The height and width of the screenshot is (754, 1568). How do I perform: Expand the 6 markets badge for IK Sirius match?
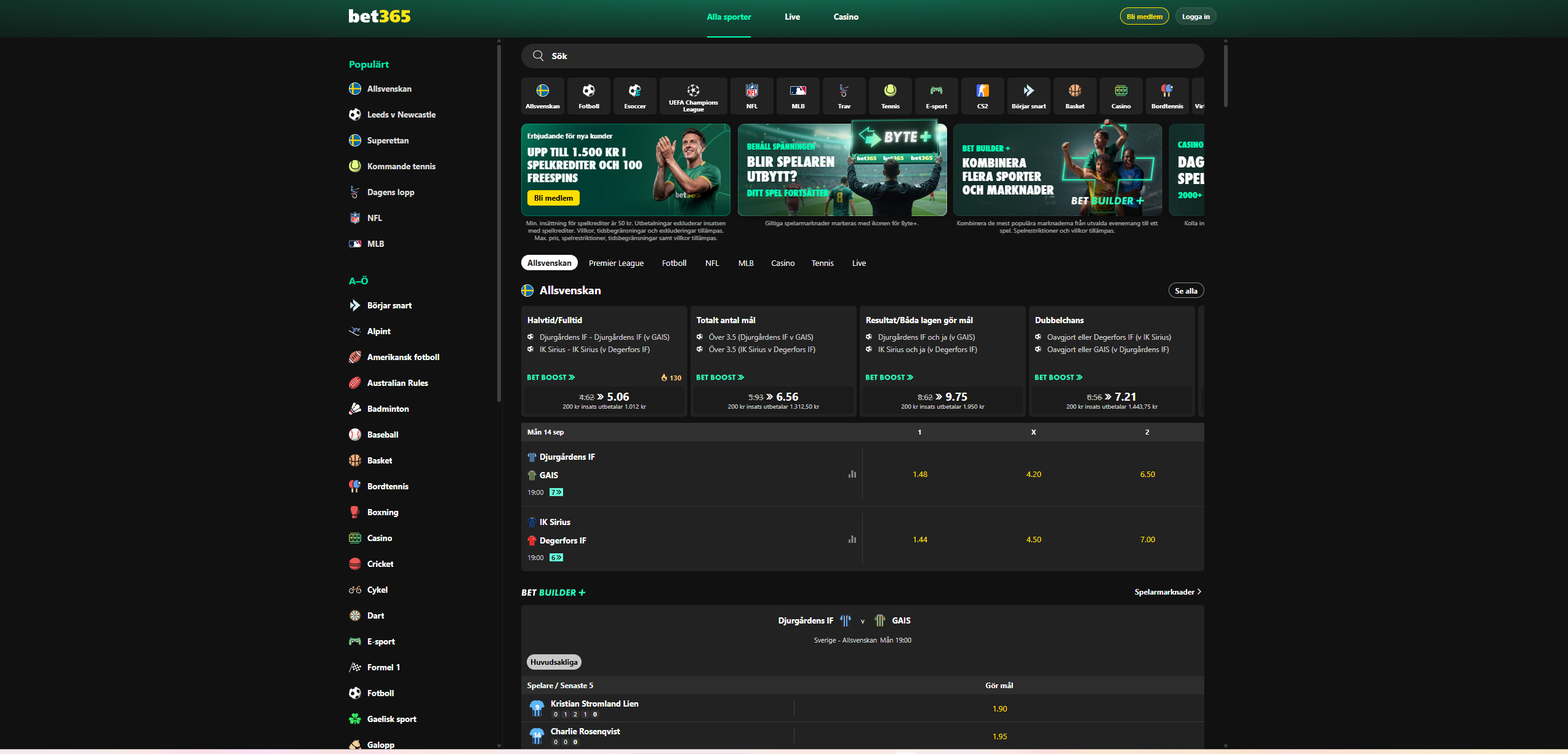(556, 558)
